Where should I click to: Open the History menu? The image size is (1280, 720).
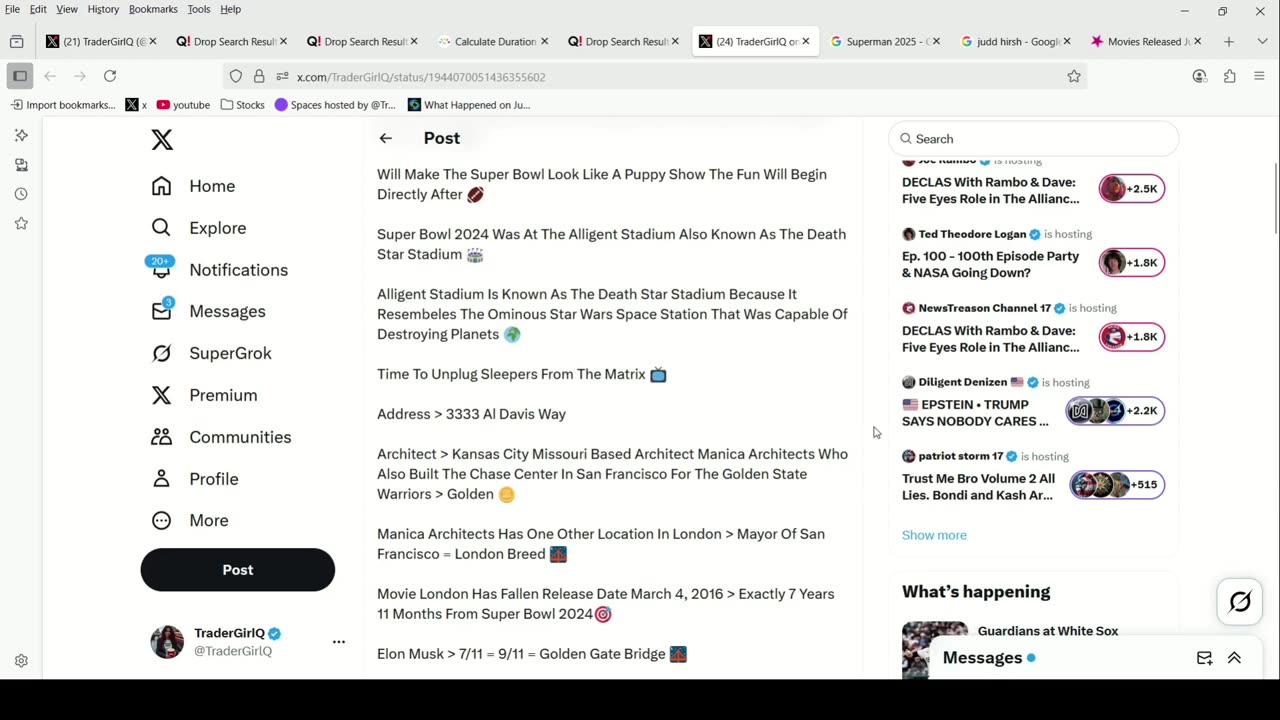103,9
